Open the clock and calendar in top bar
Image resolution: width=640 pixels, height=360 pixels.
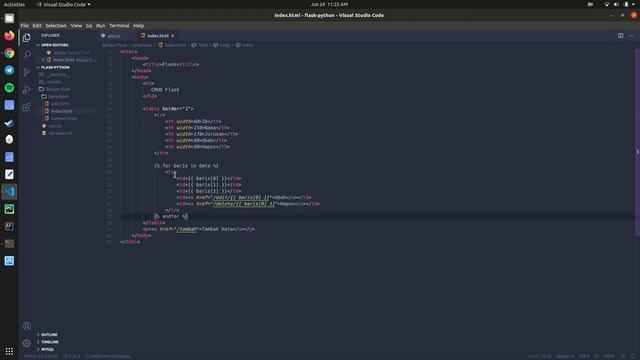[329, 4]
